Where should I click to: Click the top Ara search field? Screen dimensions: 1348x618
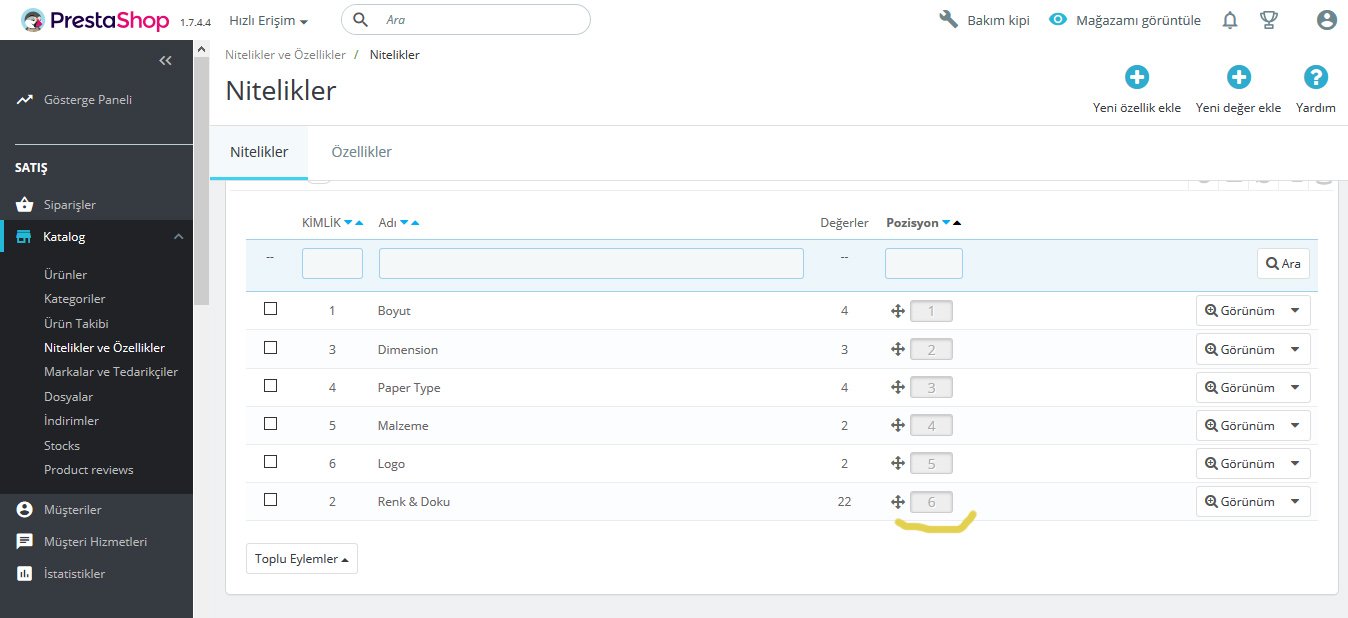(x=466, y=19)
